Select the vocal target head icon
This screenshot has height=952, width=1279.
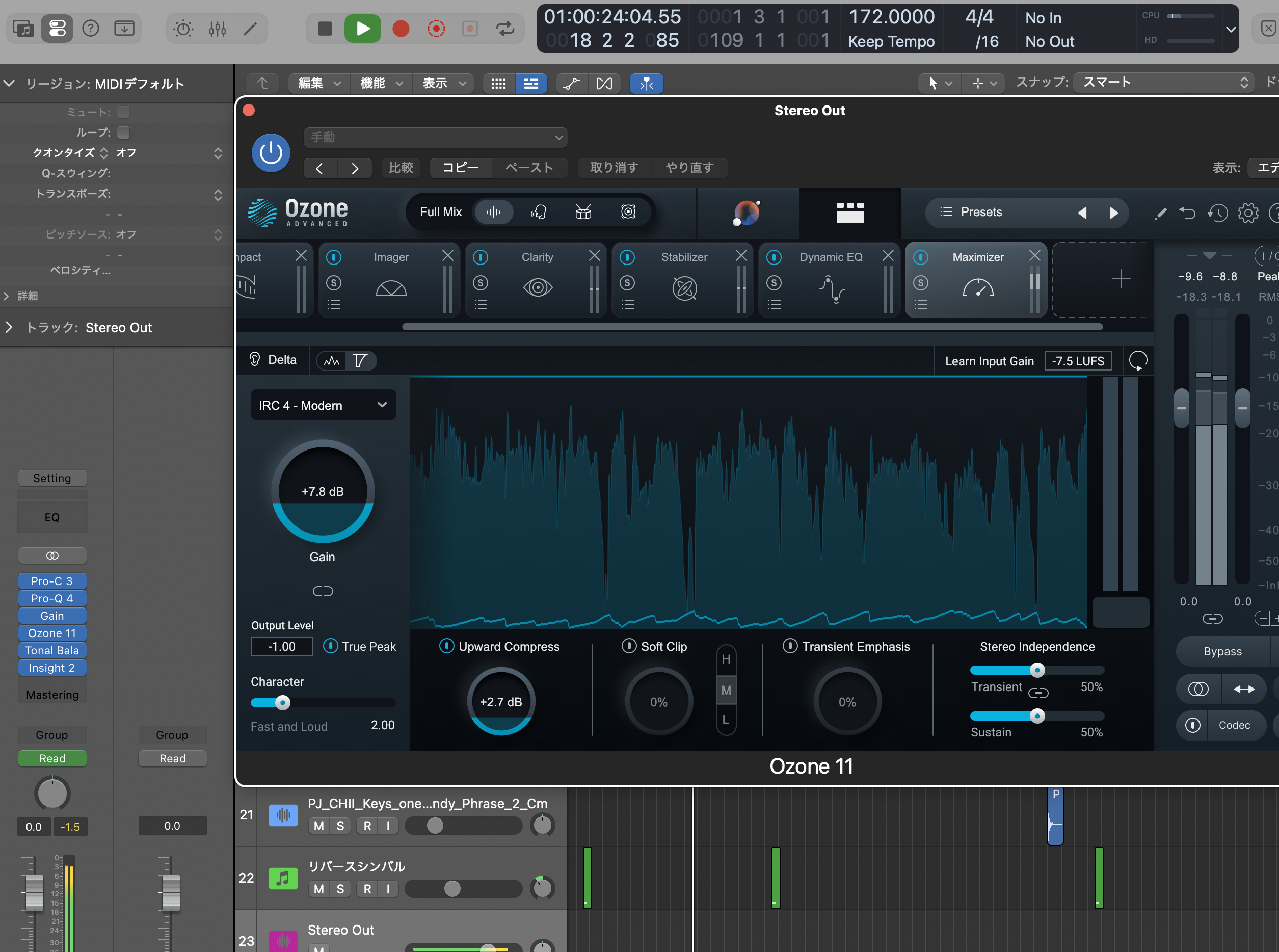click(538, 212)
